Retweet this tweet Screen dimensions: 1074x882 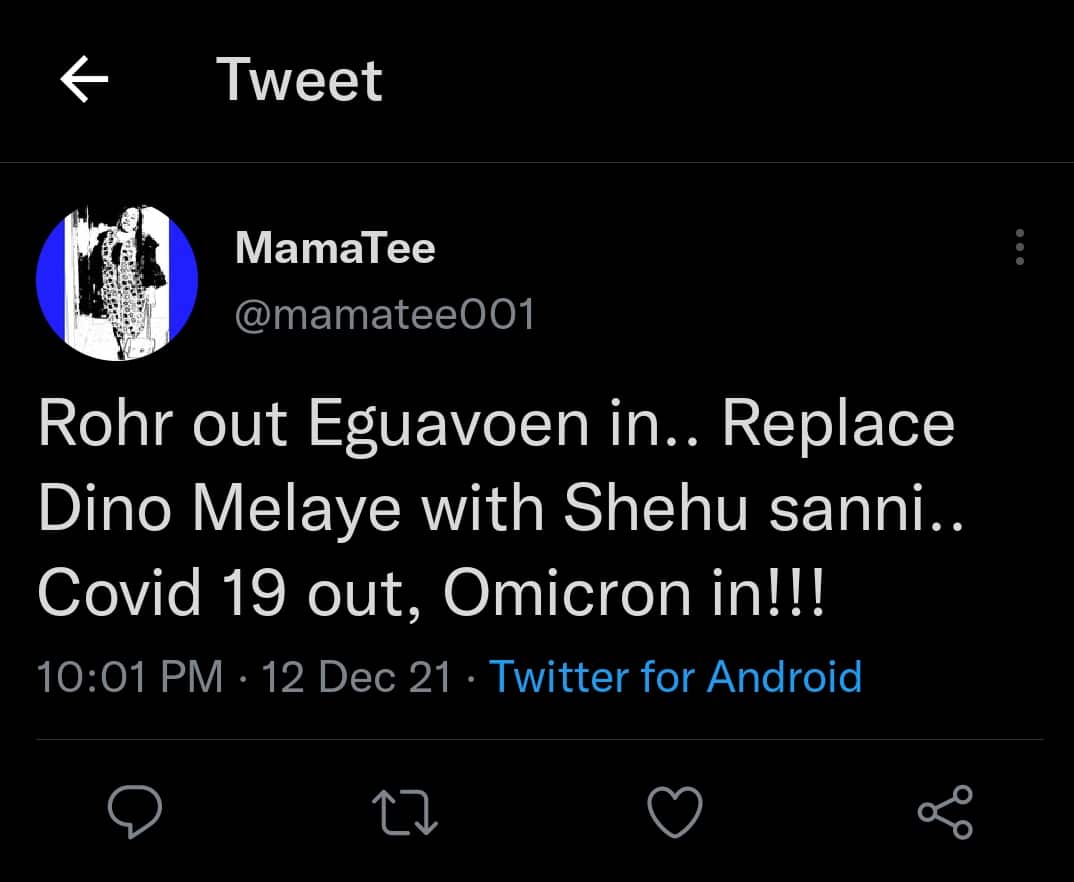click(405, 811)
